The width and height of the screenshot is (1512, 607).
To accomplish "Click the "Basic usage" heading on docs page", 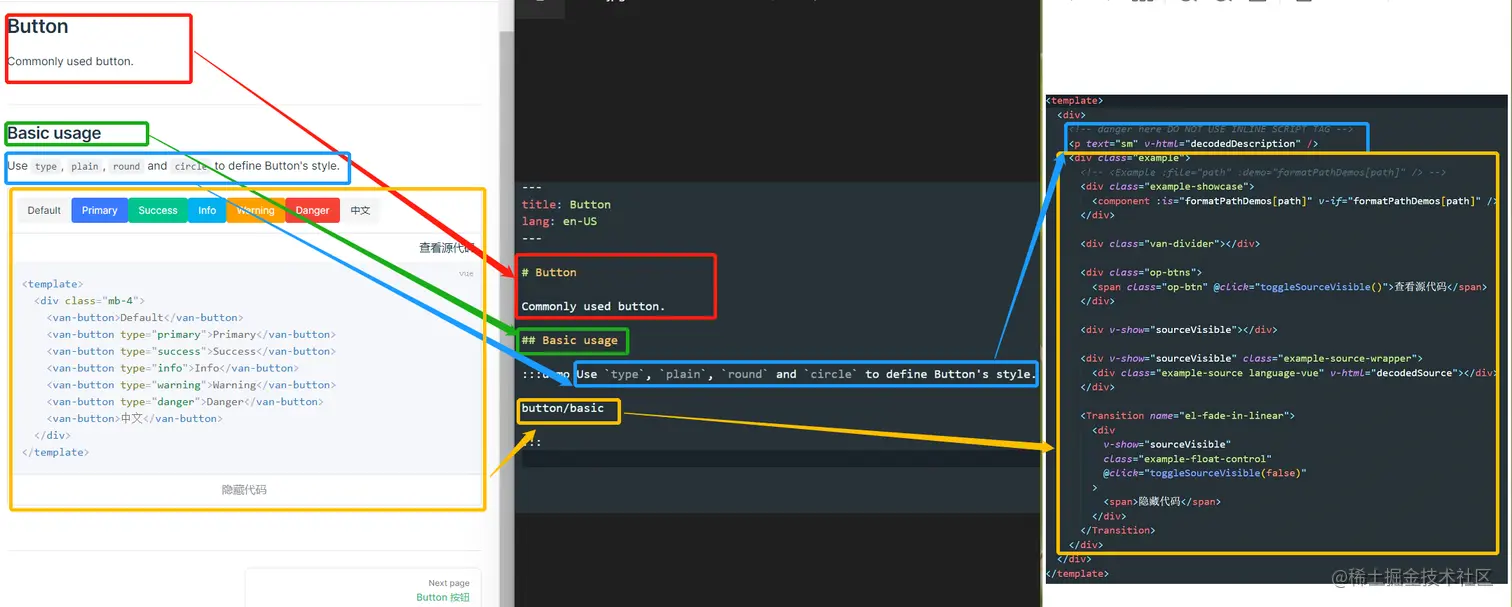I will [x=54, y=133].
